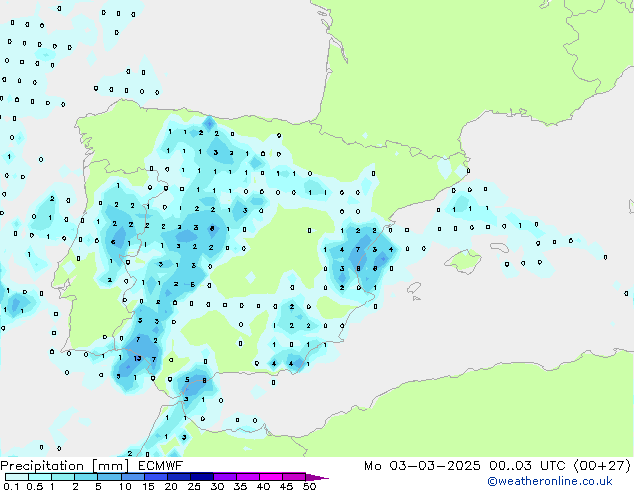Select the 20–25 mm dark blue swatch

(x=179, y=477)
